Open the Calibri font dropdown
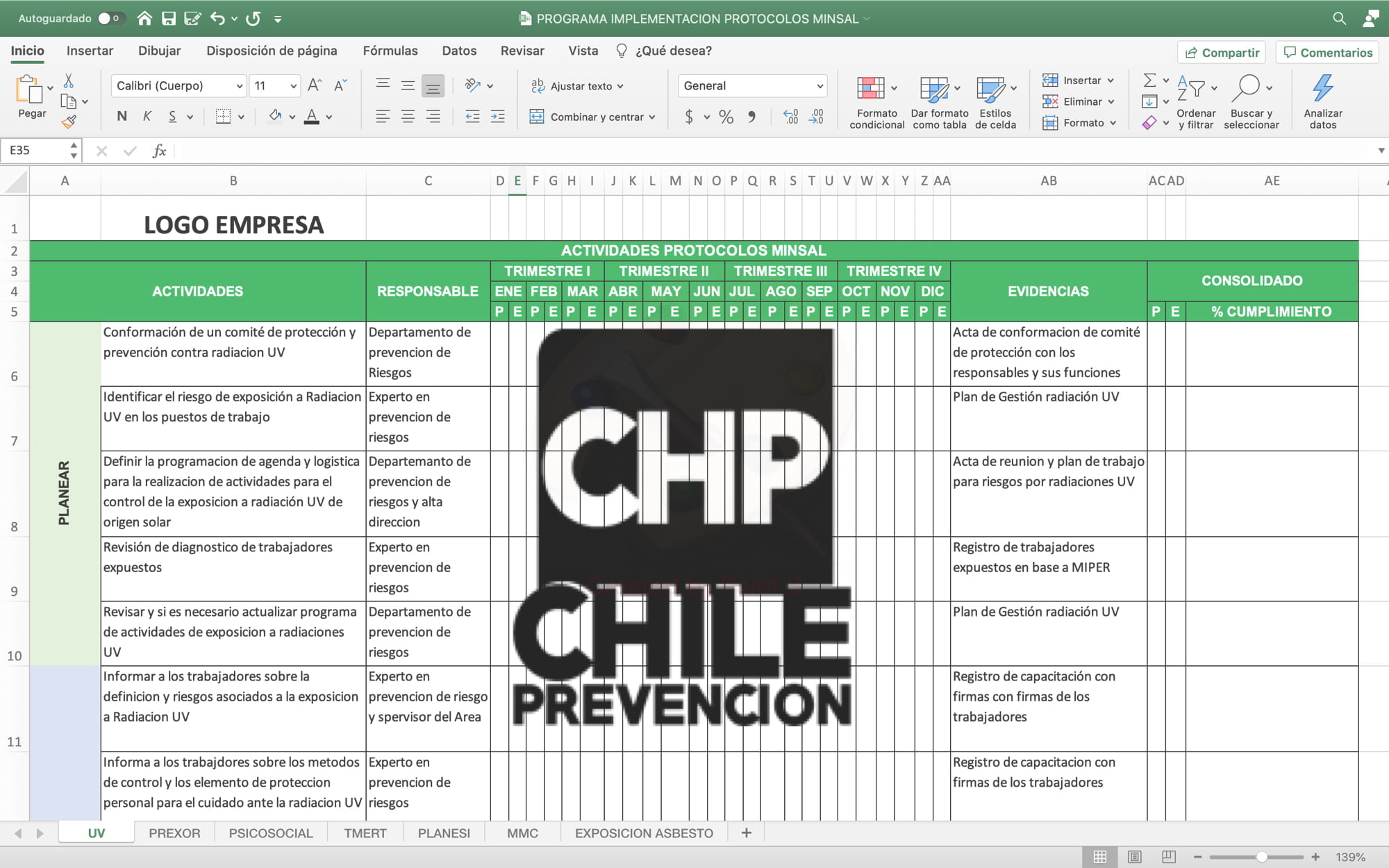 (x=240, y=85)
